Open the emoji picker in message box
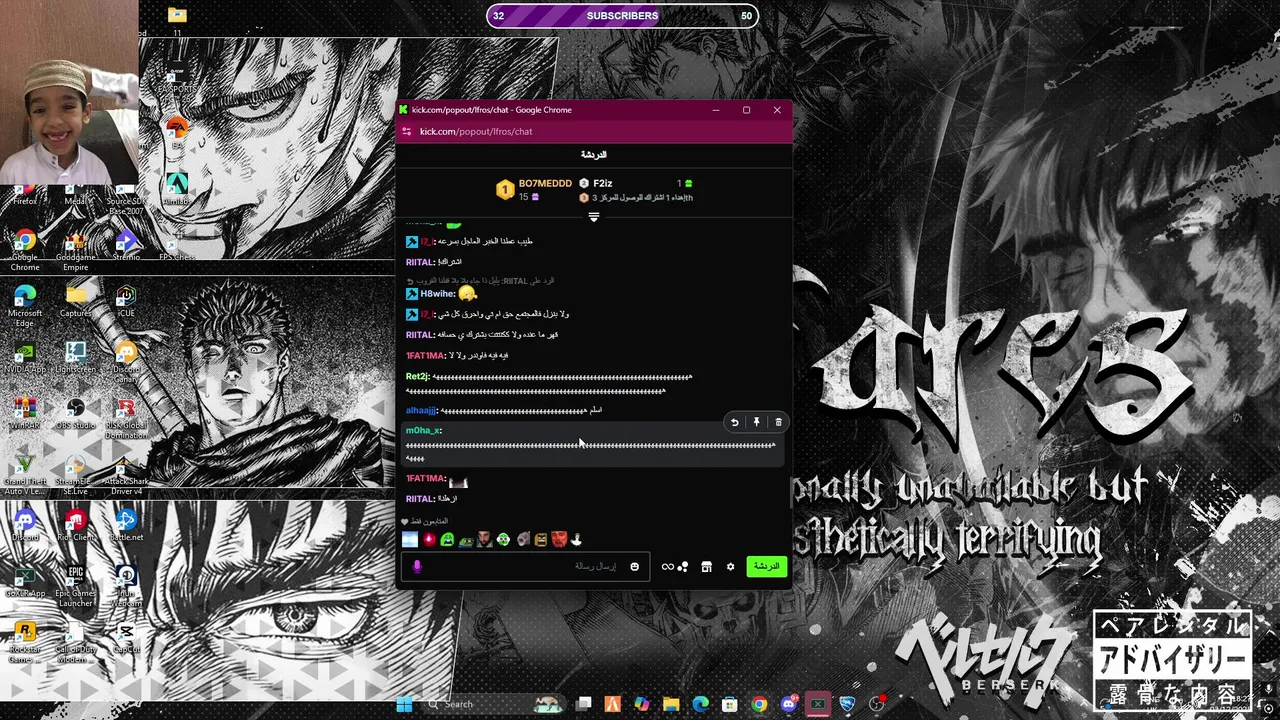 tap(634, 567)
